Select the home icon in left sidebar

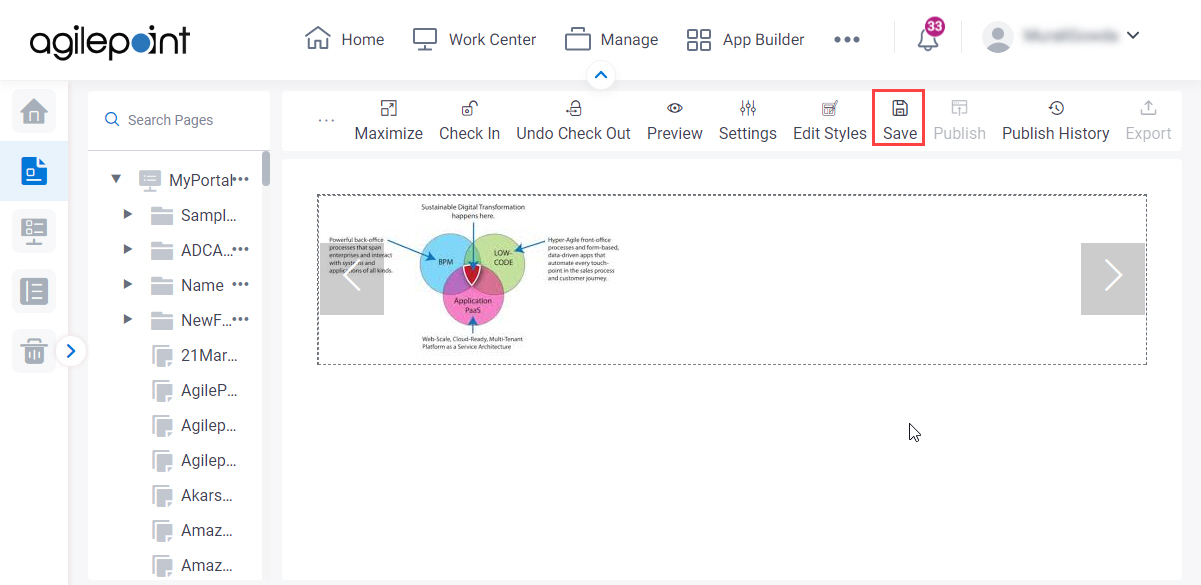(x=34, y=110)
